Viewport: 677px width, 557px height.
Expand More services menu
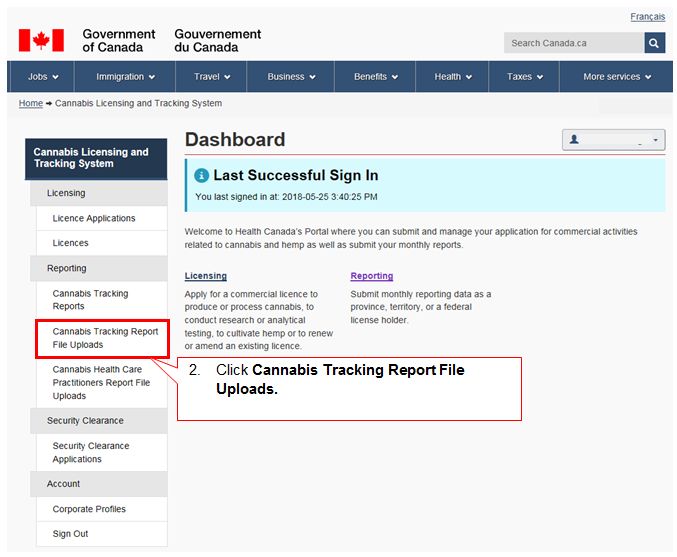617,77
